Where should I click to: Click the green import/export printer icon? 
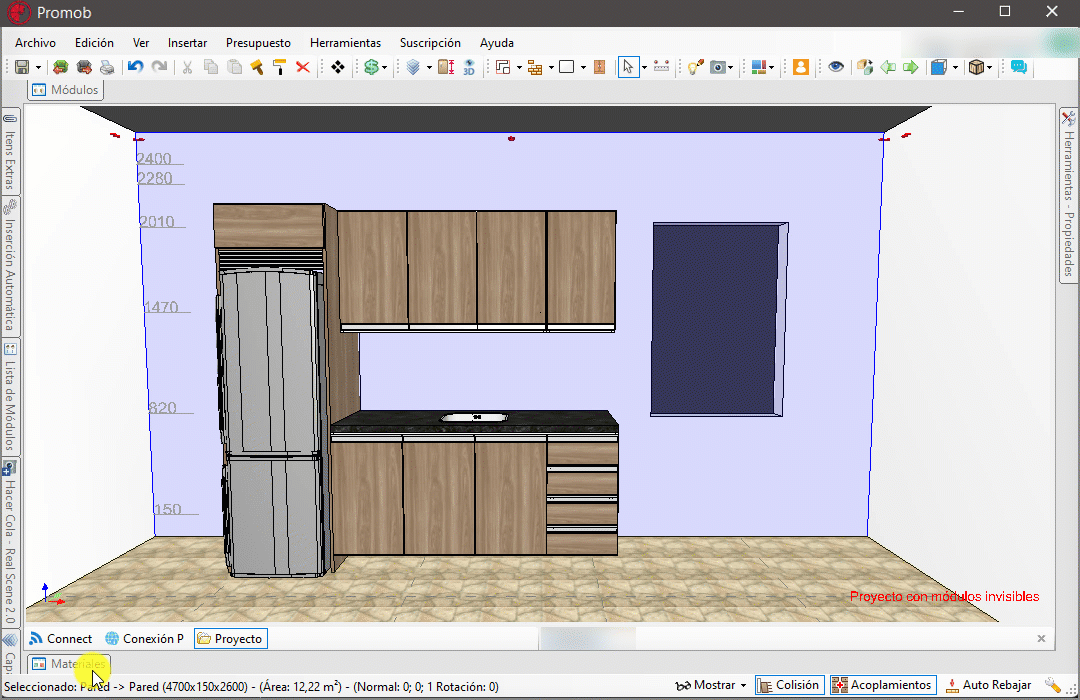(61, 67)
